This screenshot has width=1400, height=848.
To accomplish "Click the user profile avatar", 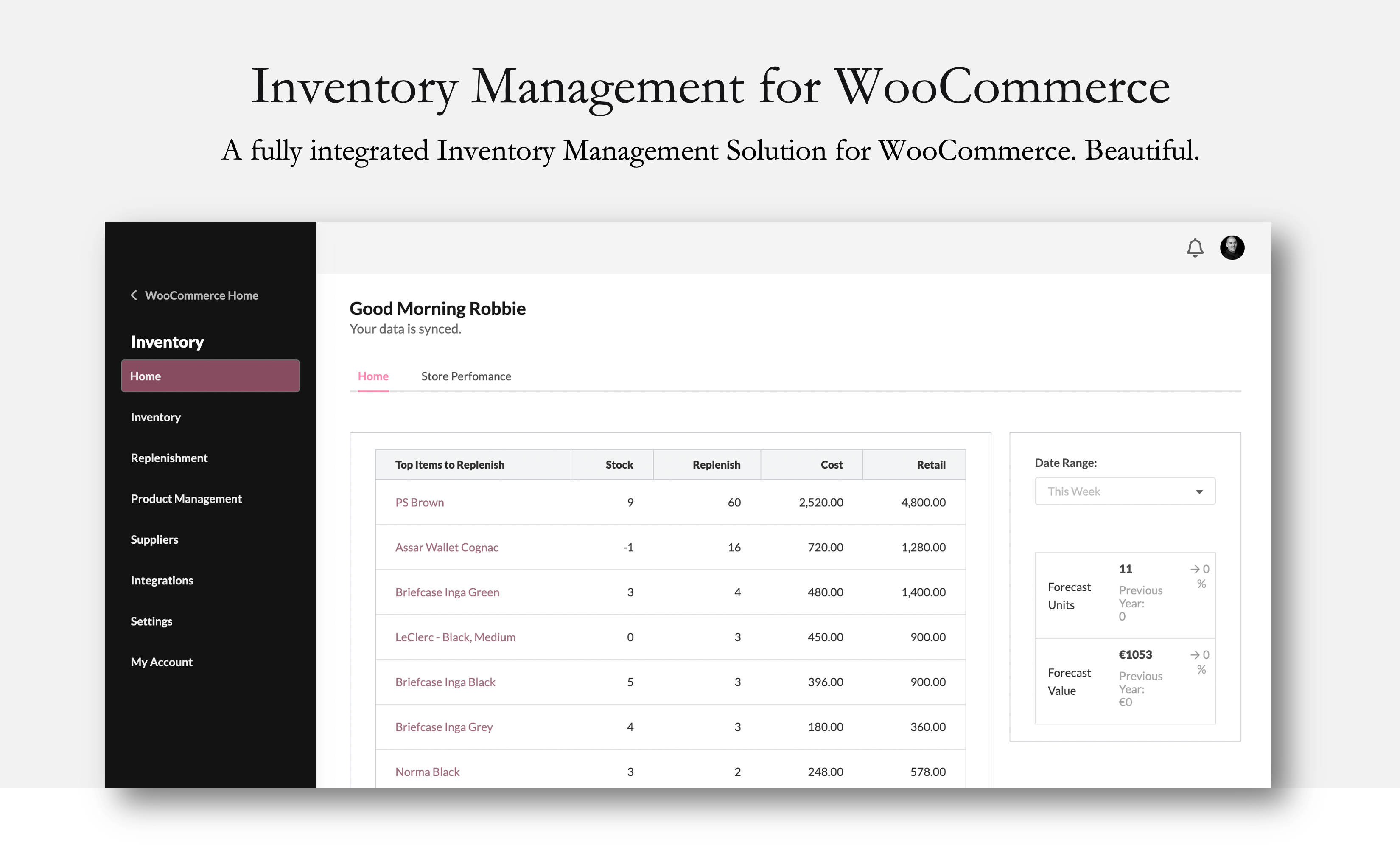I will click(1232, 247).
